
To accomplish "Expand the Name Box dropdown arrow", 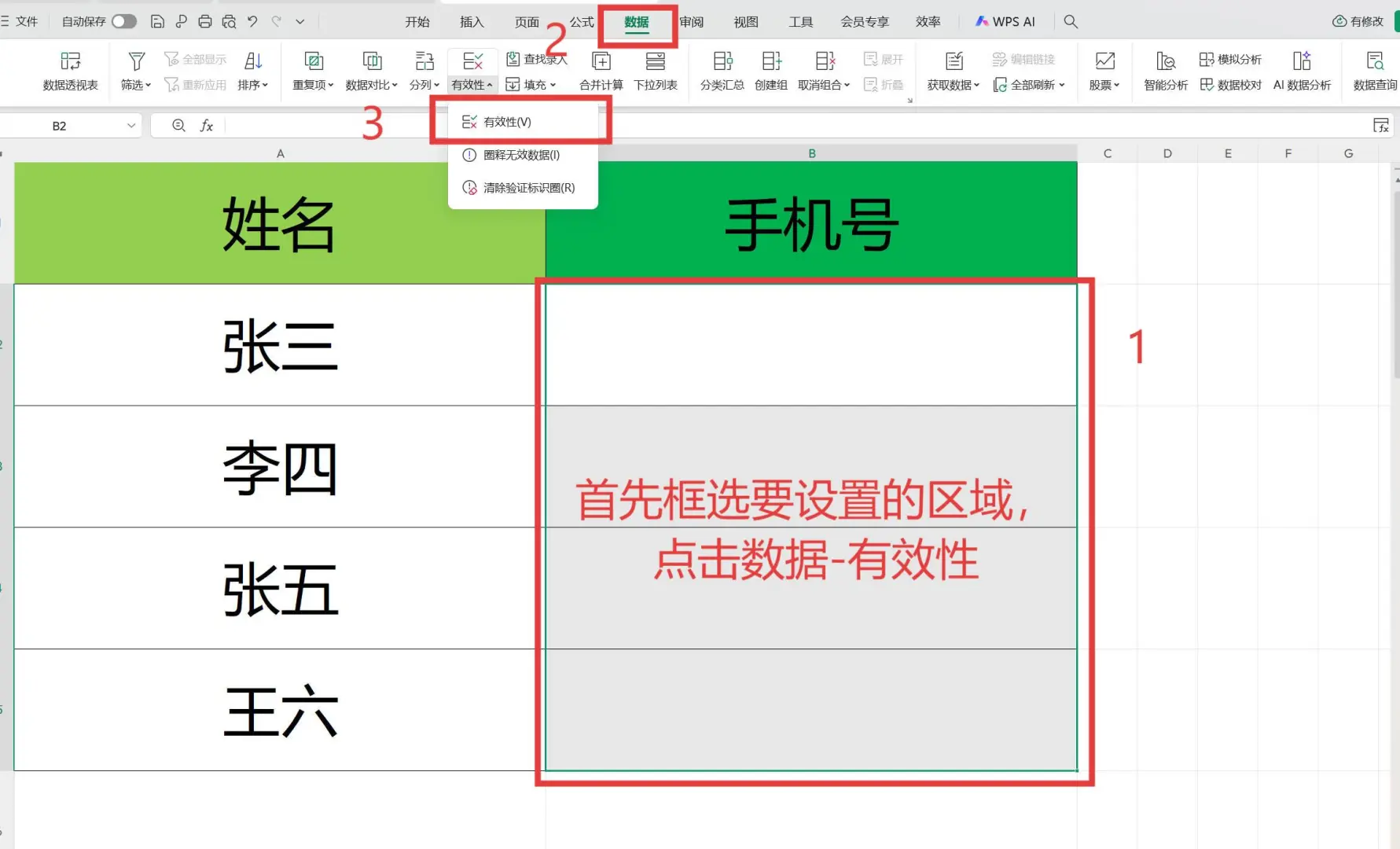I will click(131, 126).
